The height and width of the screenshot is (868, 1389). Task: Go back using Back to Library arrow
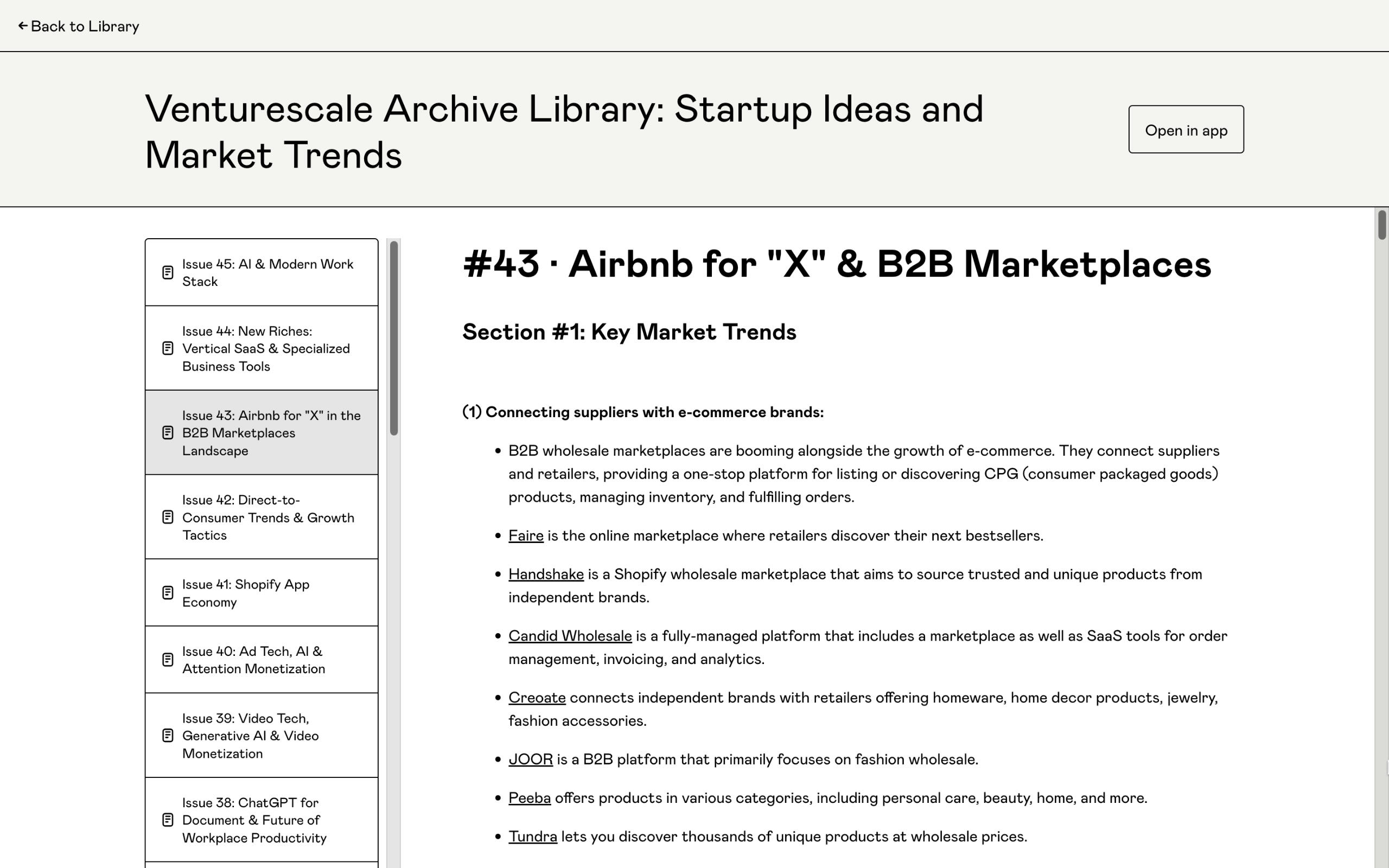pyautogui.click(x=23, y=26)
